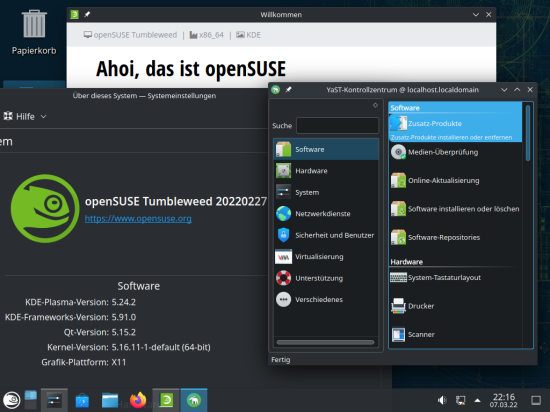Click the Fertig status bar text
The width and height of the screenshot is (550, 412).
(281, 360)
